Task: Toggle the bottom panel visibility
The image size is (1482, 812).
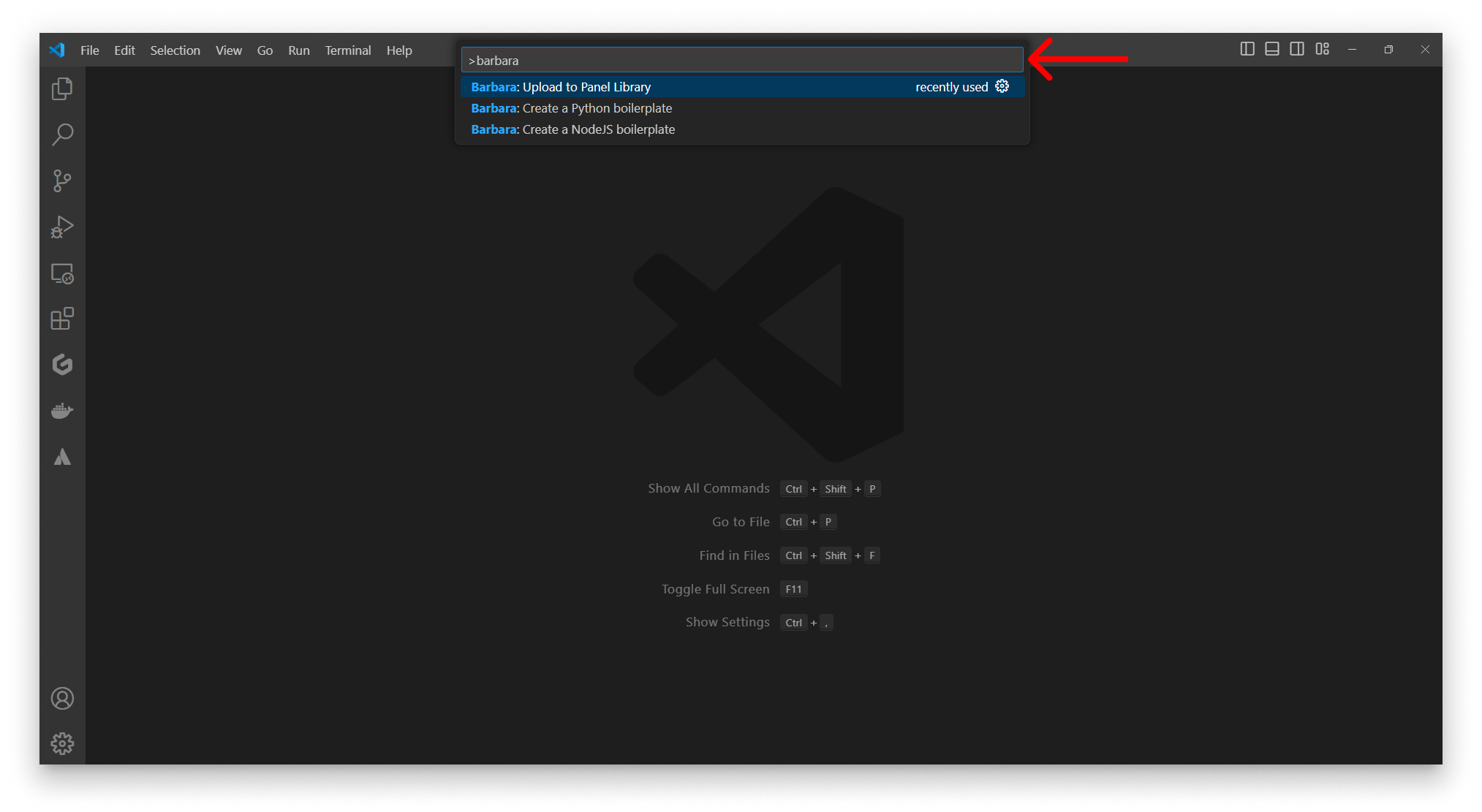Action: click(1272, 49)
